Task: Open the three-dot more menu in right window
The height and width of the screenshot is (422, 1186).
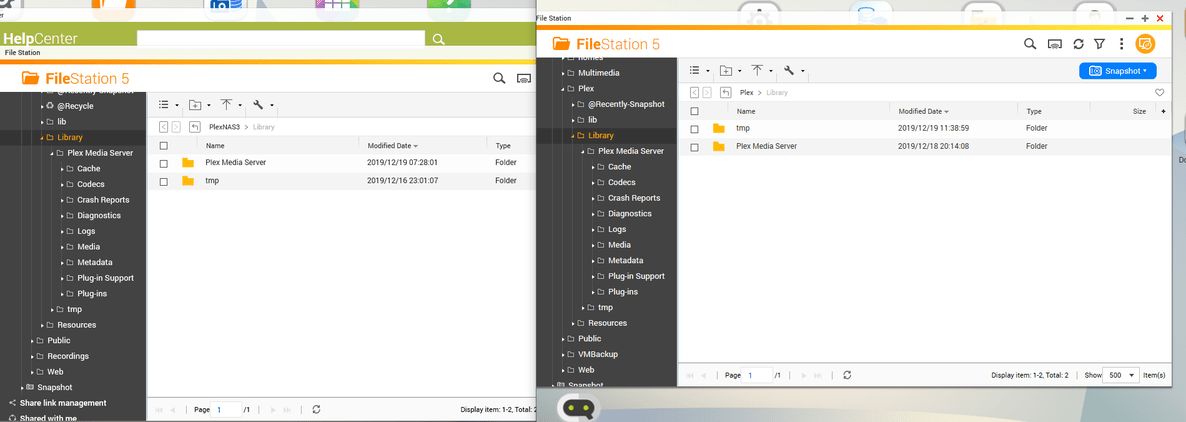Action: pyautogui.click(x=1122, y=44)
